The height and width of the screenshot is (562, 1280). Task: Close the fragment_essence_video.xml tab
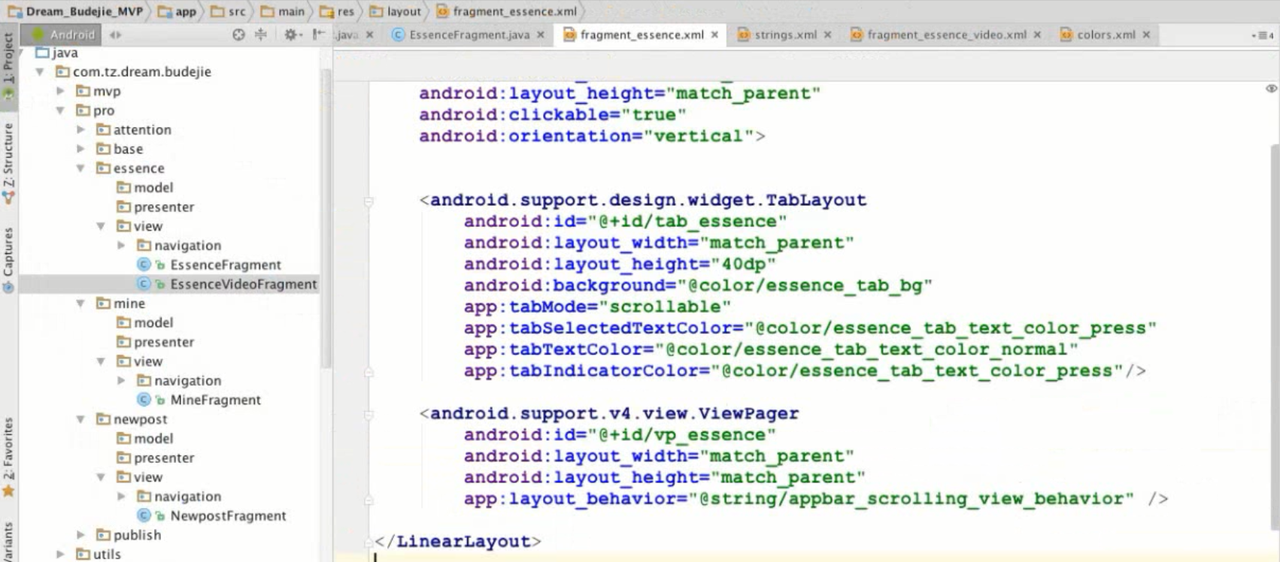[x=1038, y=35]
